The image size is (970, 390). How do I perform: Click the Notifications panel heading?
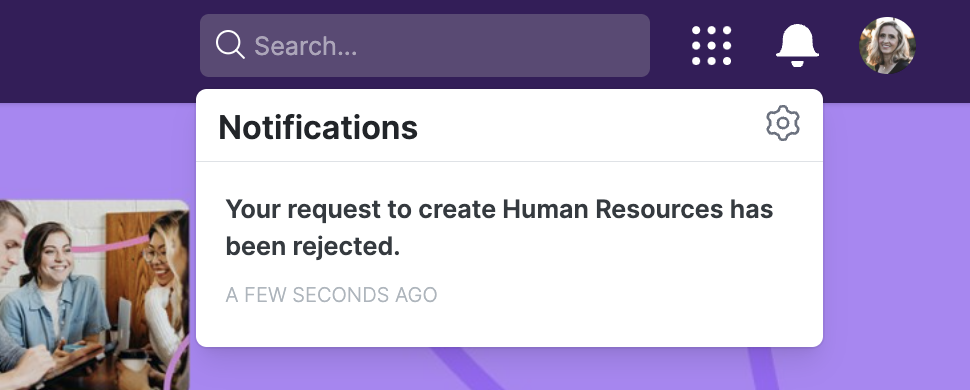[318, 127]
